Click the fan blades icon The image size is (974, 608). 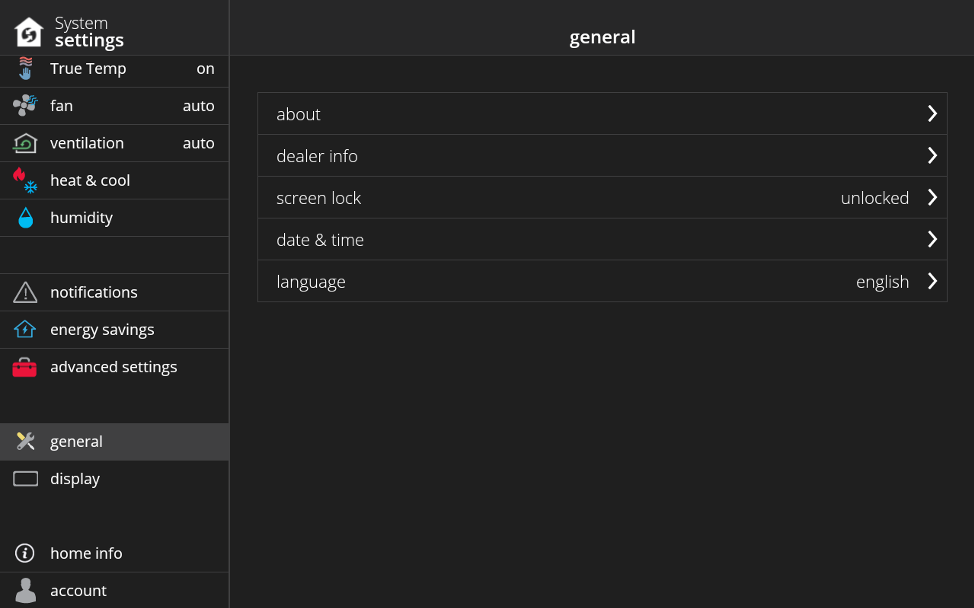click(25, 106)
